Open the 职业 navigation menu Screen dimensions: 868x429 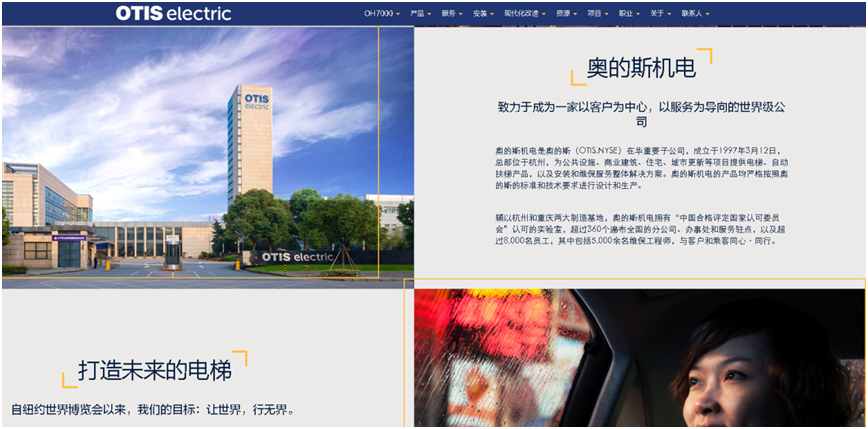pos(629,14)
